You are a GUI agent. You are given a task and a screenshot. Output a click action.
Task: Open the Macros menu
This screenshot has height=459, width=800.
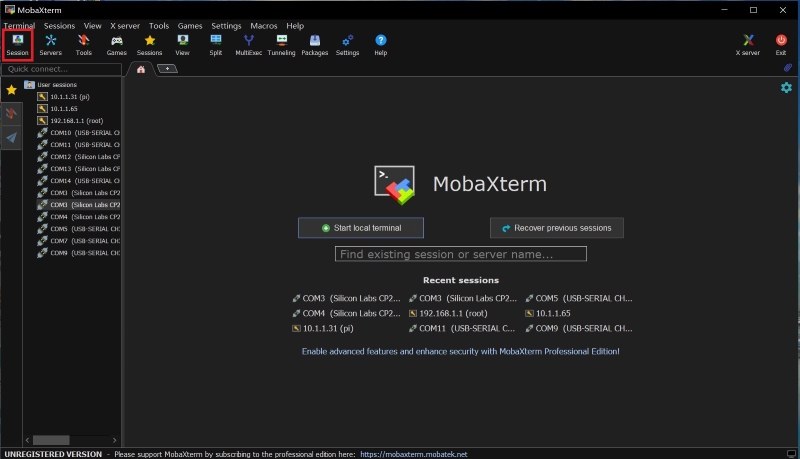264,25
